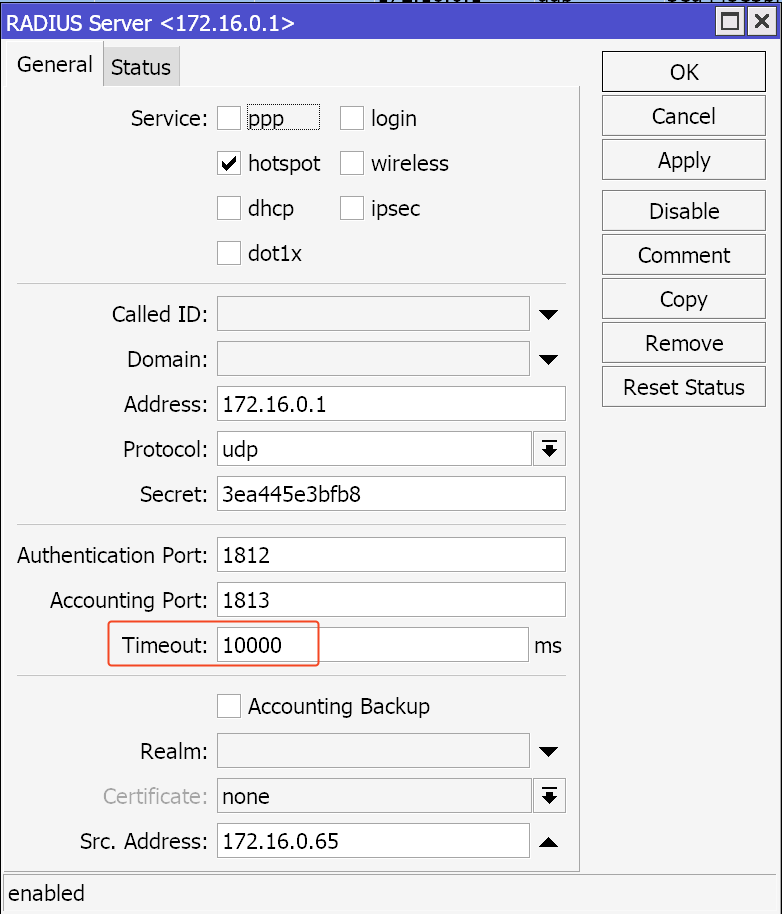
Task: Click the Comment button
Action: (684, 255)
